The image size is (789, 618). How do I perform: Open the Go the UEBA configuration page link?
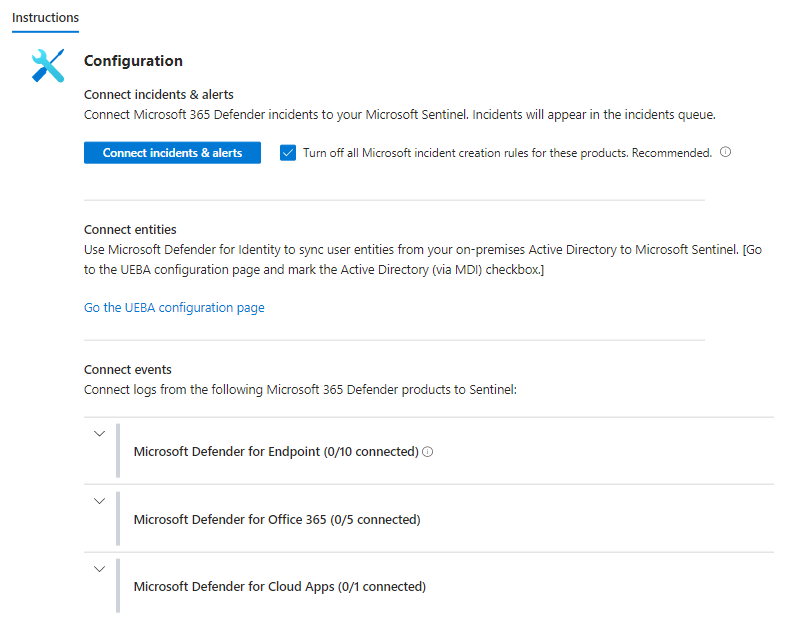(174, 308)
